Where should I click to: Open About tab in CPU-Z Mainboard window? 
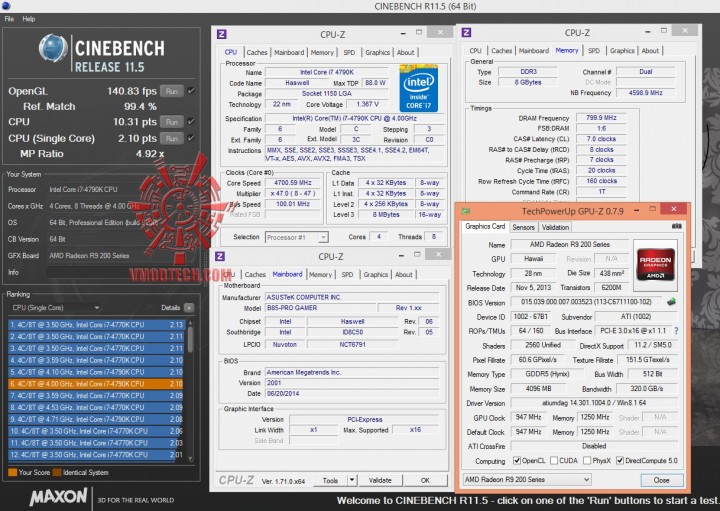(x=404, y=275)
